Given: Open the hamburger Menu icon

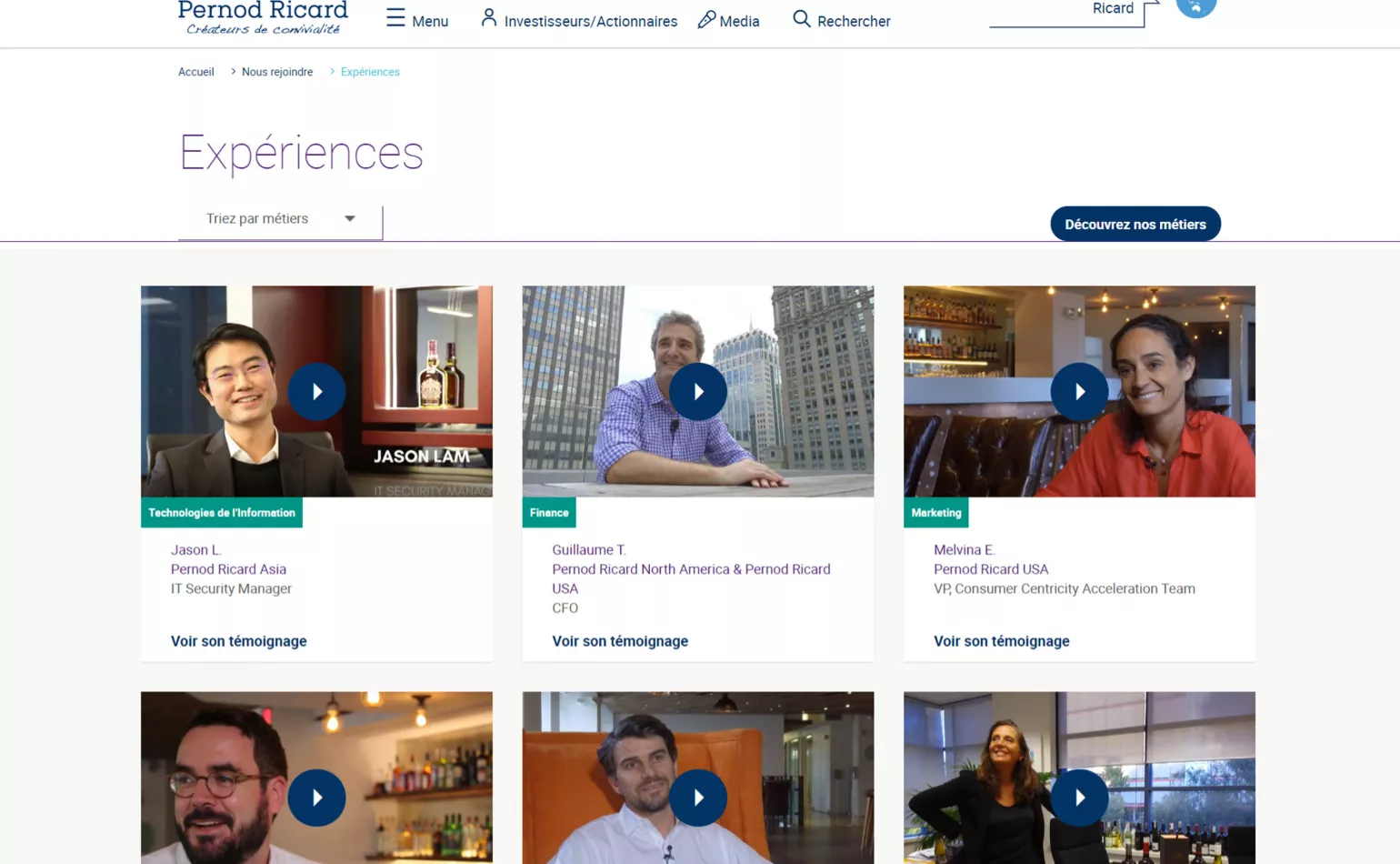Looking at the screenshot, I should [395, 18].
